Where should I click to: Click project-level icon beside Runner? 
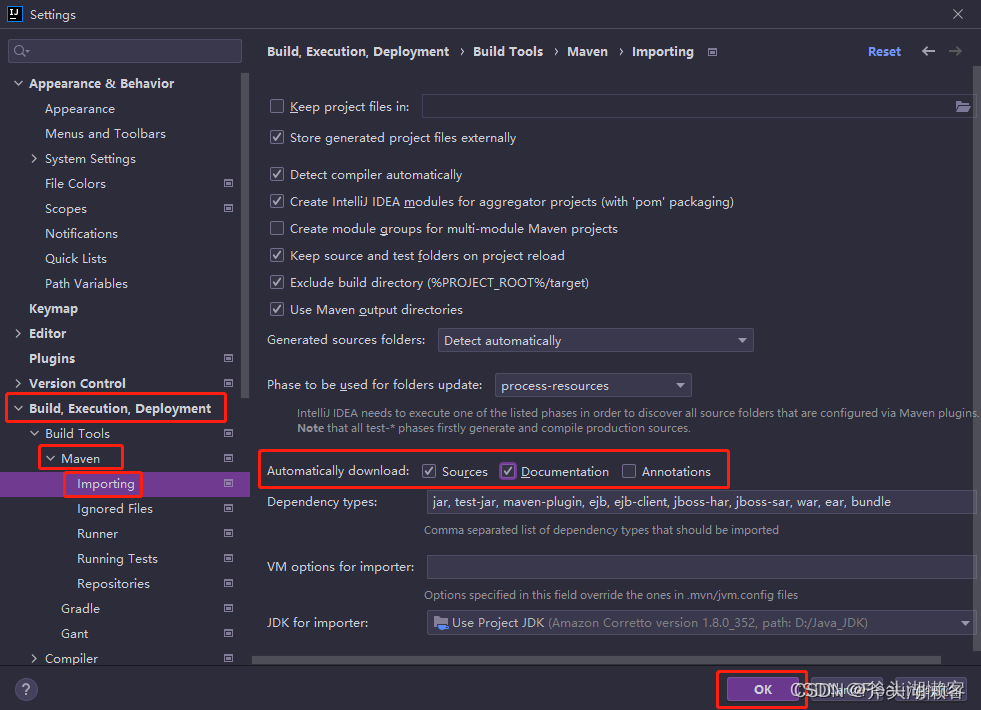point(228,534)
